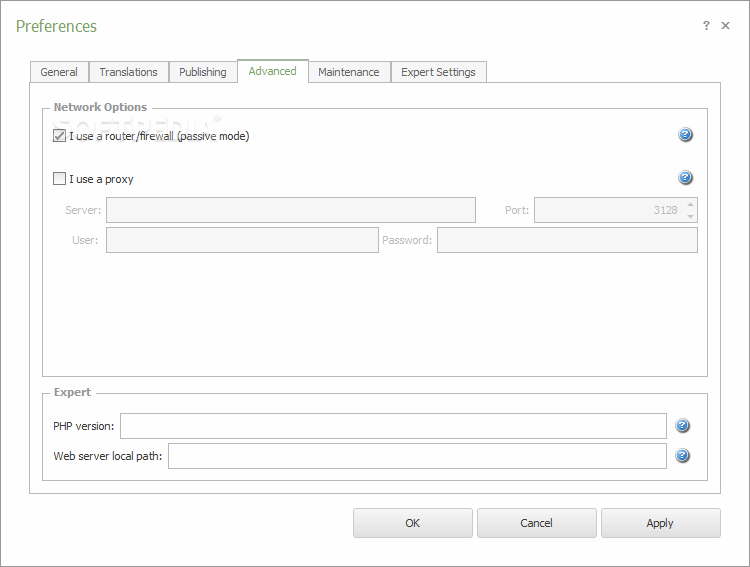750x567 pixels.
Task: Decrease the proxy Port value
Action: (x=690, y=216)
